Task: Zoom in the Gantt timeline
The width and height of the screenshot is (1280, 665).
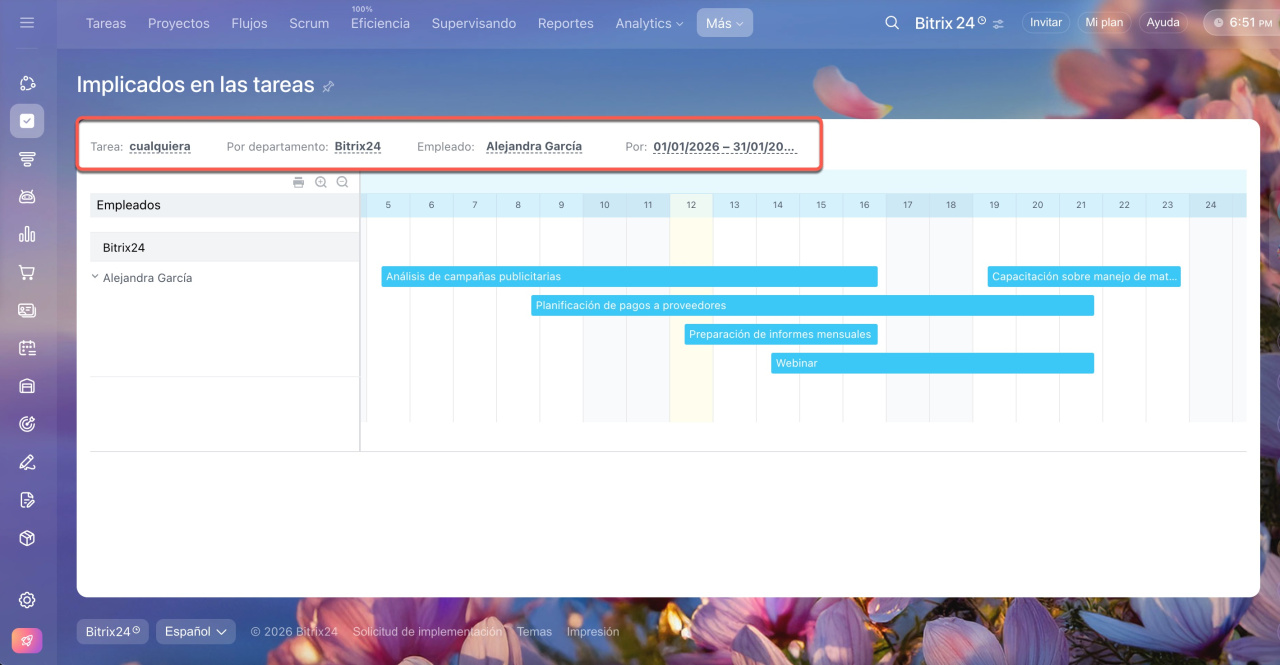Action: point(321,182)
